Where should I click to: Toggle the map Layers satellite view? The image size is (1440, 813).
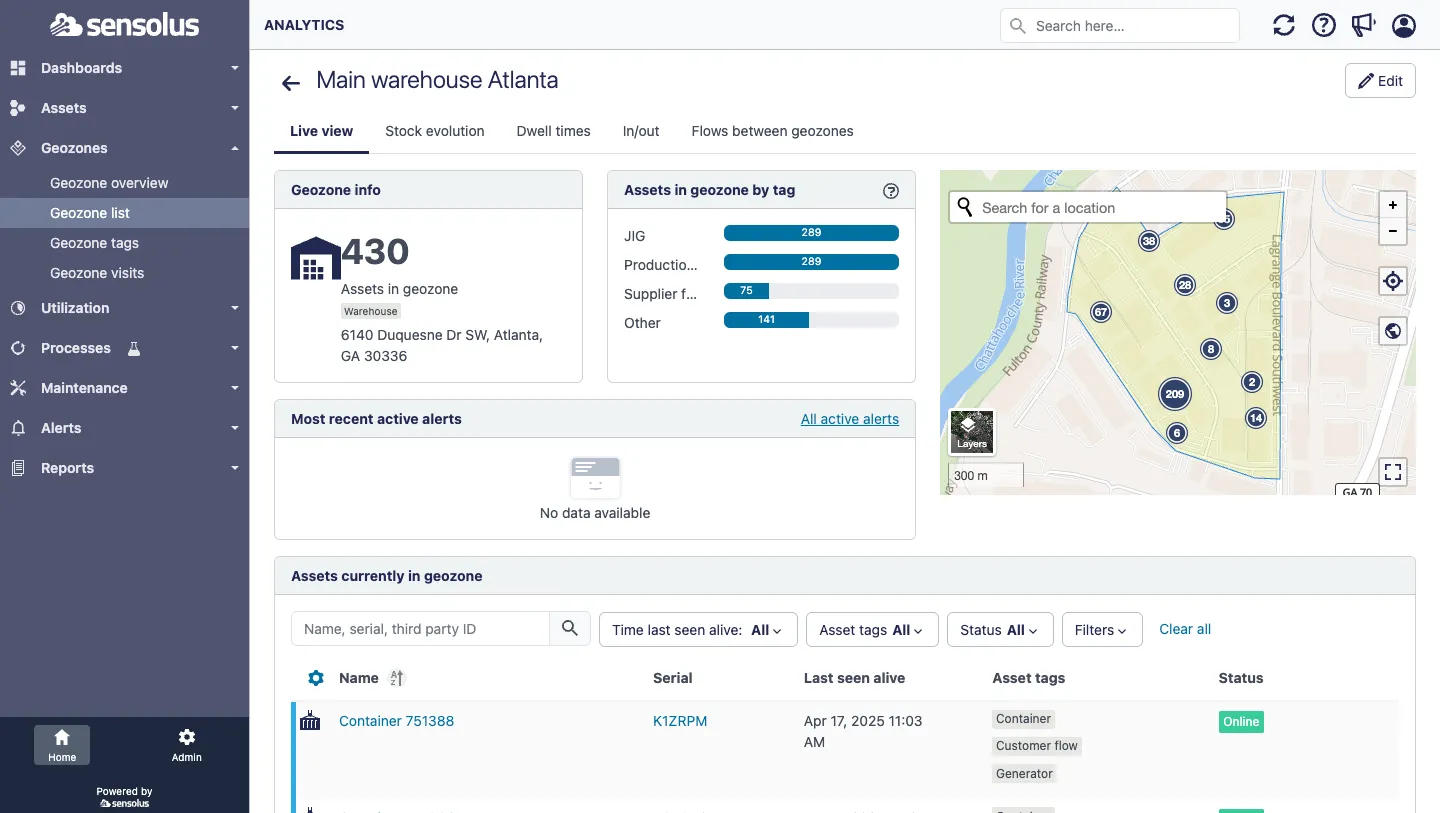972,431
